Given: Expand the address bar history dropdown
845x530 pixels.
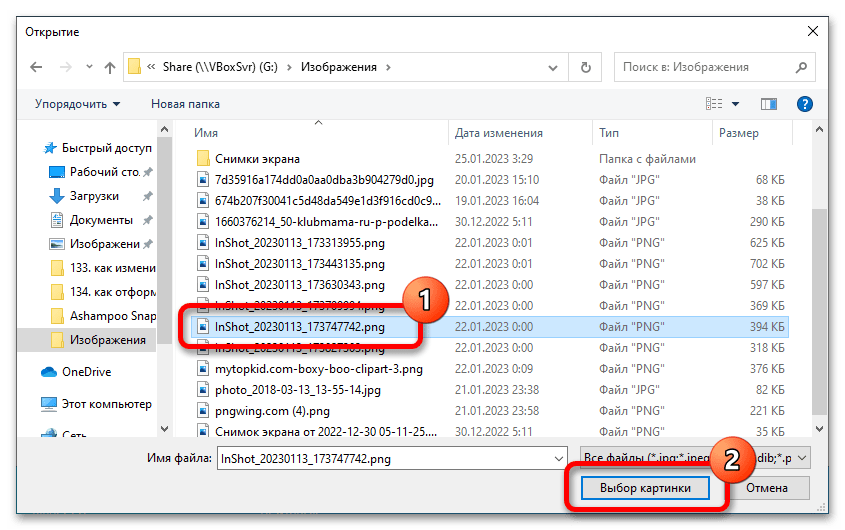Looking at the screenshot, I should click(553, 67).
